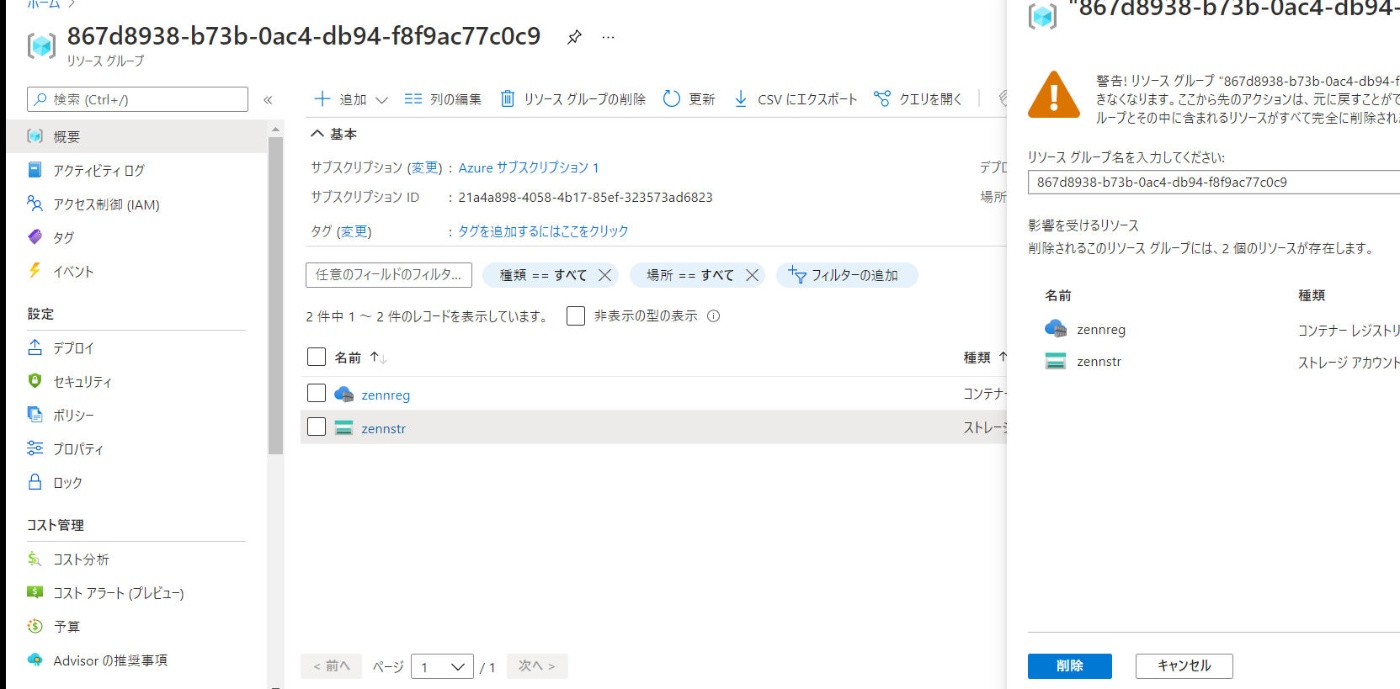This screenshot has height=689, width=1400.
Task: Toggle the select-all header checkbox
Action: click(x=317, y=357)
